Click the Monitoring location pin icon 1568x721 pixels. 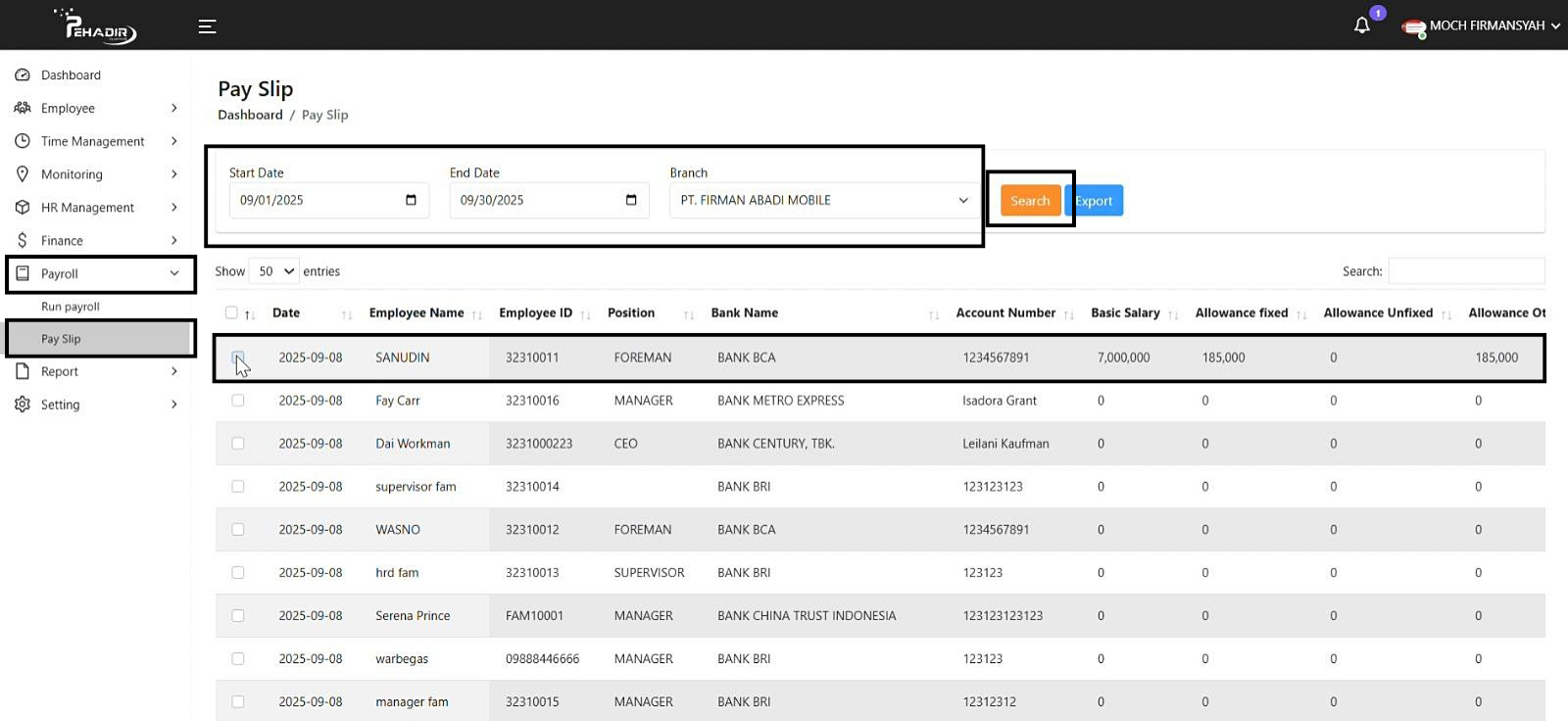[x=23, y=174]
